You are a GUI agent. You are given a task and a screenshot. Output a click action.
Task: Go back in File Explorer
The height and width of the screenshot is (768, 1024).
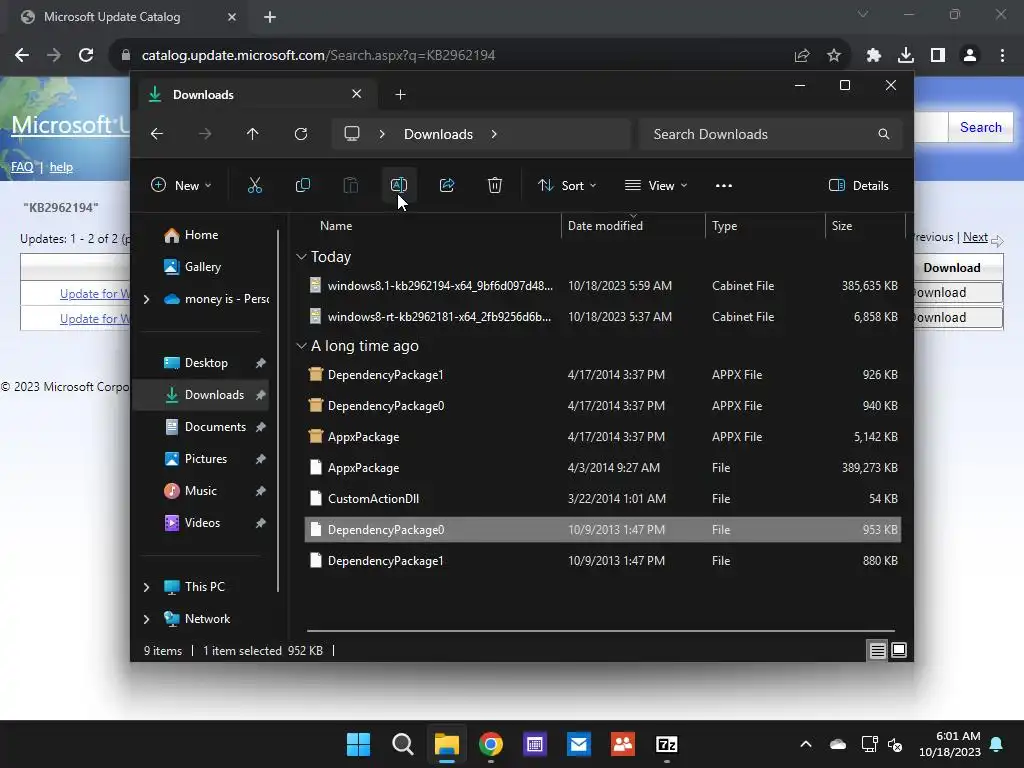point(157,134)
